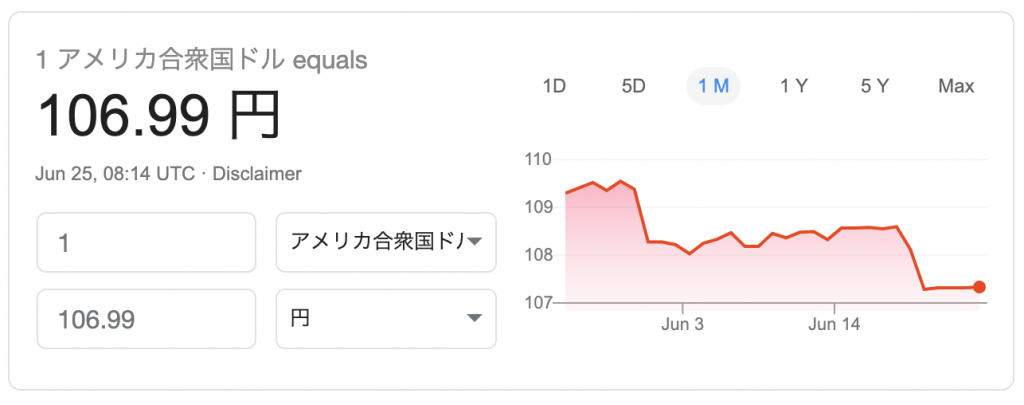Screen dimensions: 1024x405
Task: Select the 5D time range
Action: tap(633, 86)
